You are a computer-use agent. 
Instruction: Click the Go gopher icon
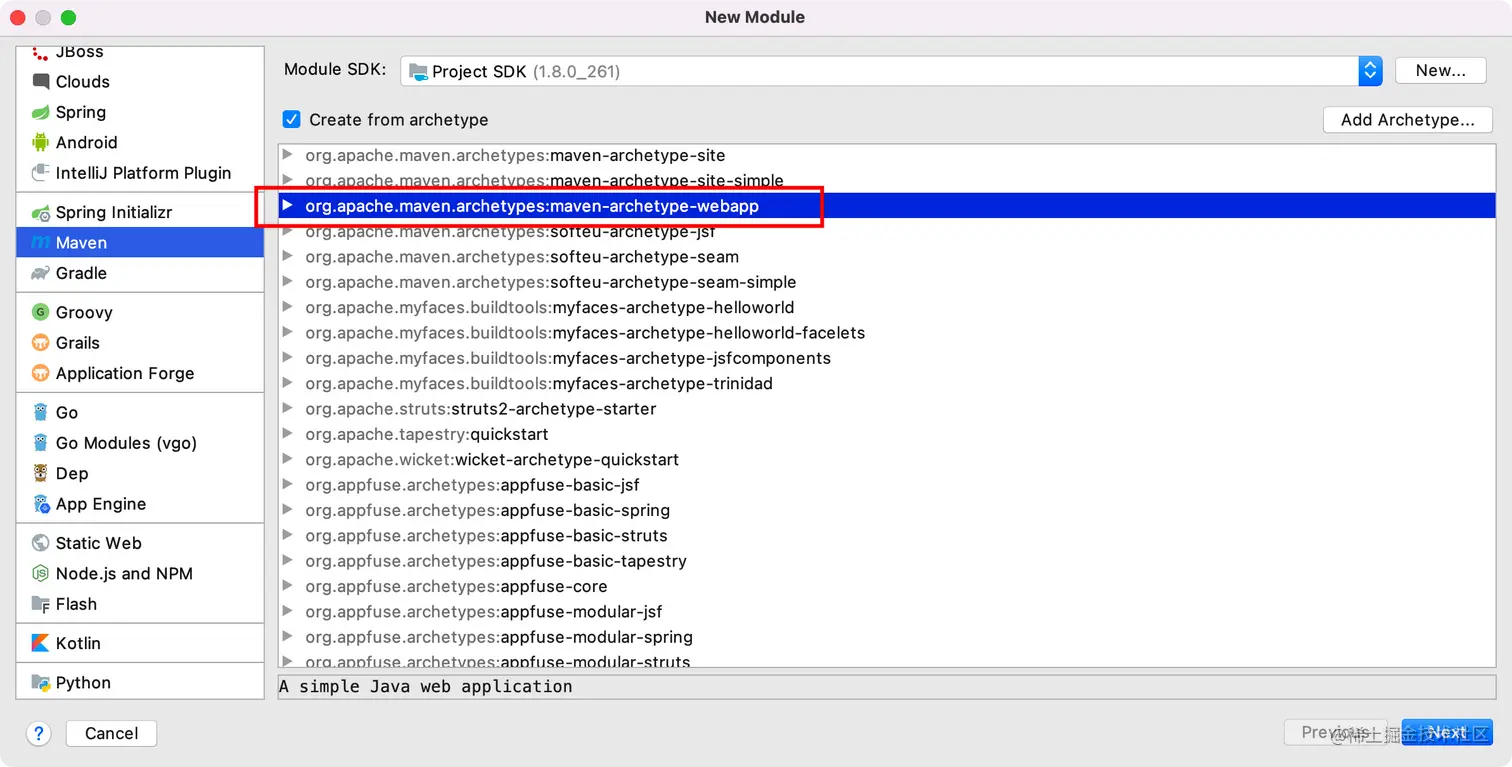tap(40, 412)
